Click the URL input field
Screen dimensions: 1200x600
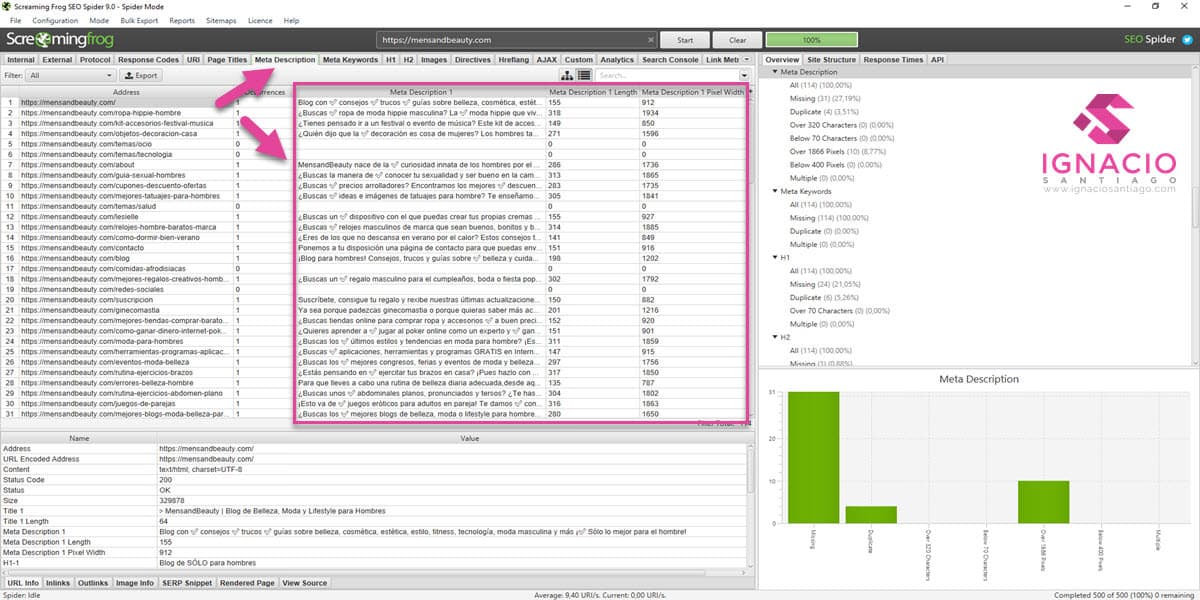click(x=510, y=40)
